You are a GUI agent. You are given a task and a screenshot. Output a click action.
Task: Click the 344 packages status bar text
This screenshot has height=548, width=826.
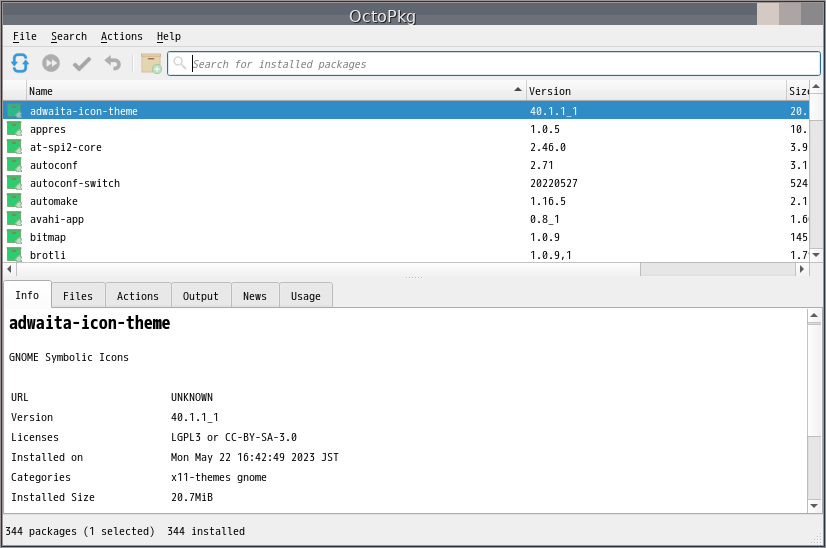tap(80, 531)
